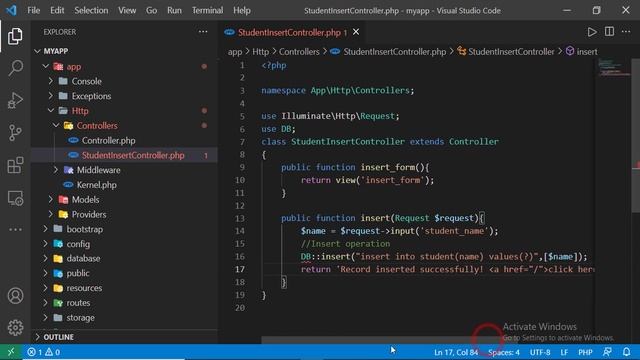The width and height of the screenshot is (640, 360).
Task: Open the Run menu
Action: [174, 10]
